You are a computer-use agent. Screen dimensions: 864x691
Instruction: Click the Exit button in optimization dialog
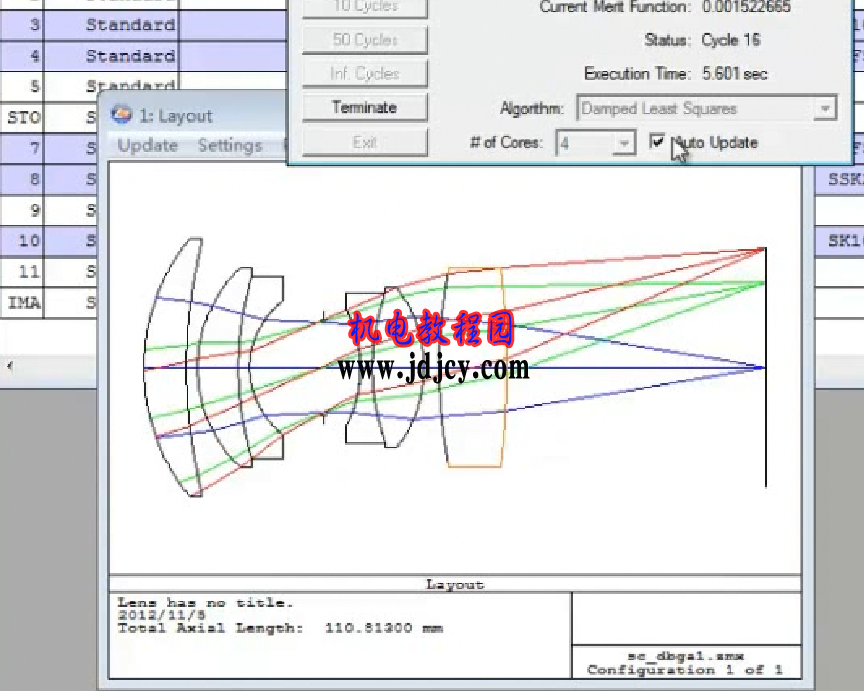365,143
